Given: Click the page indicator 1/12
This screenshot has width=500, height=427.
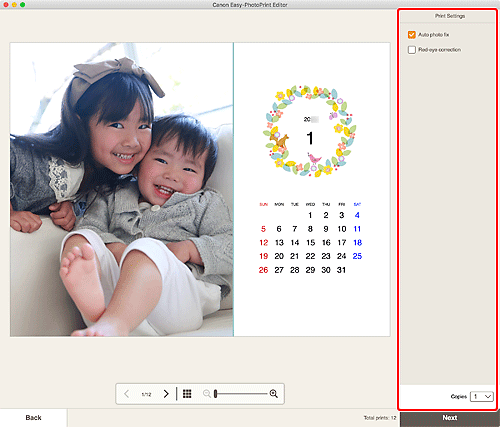Looking at the screenshot, I should pyautogui.click(x=146, y=394).
